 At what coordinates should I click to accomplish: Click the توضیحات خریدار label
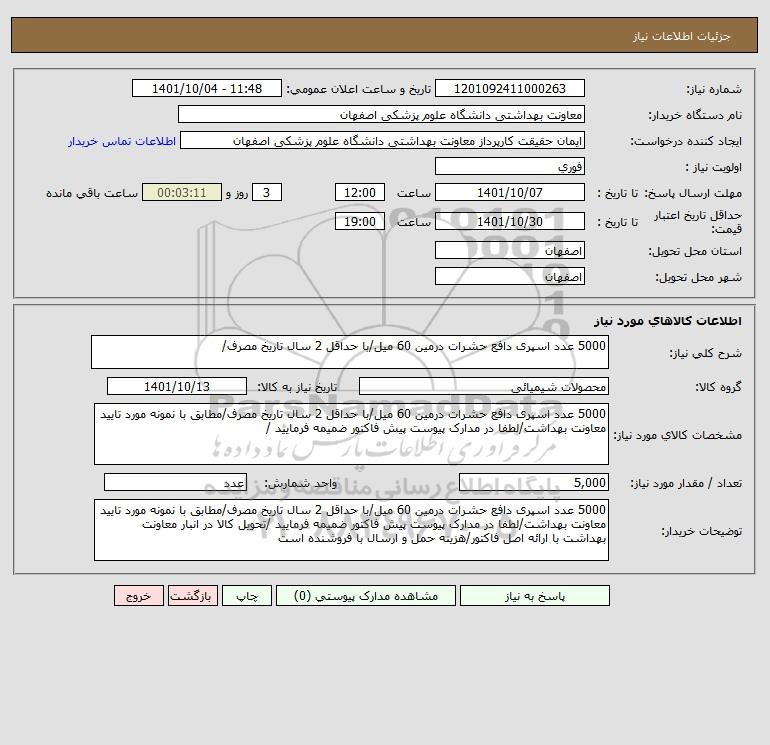tap(702, 531)
